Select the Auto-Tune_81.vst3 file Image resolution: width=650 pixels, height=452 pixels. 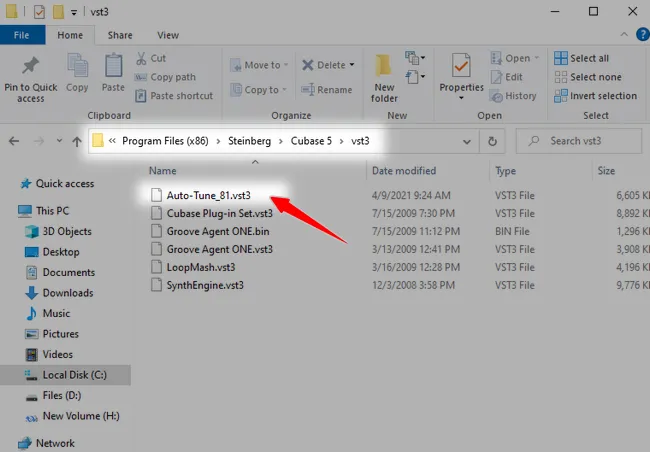click(x=207, y=195)
